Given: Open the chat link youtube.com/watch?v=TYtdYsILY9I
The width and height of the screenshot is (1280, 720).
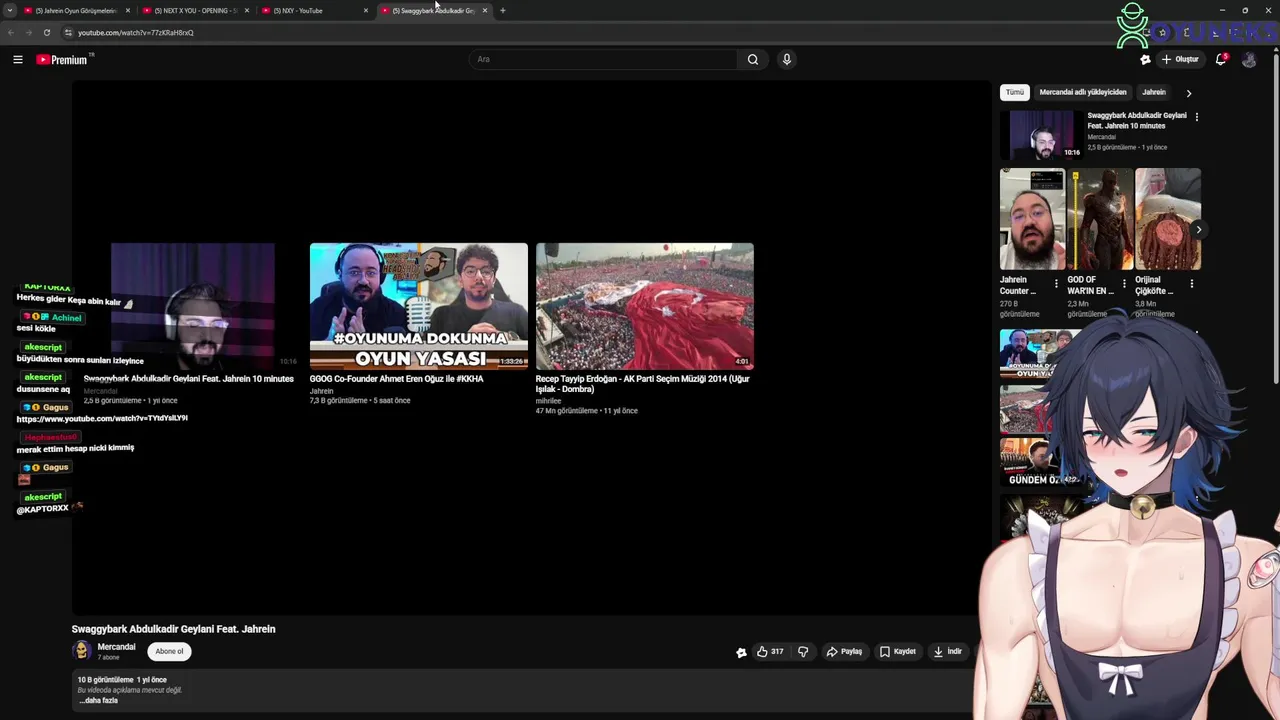Looking at the screenshot, I should coord(102,418).
